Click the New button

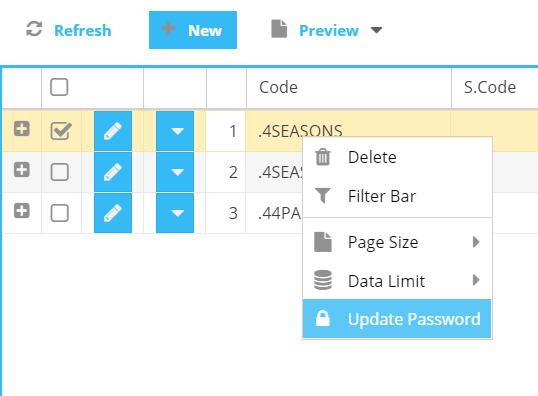[x=193, y=30]
